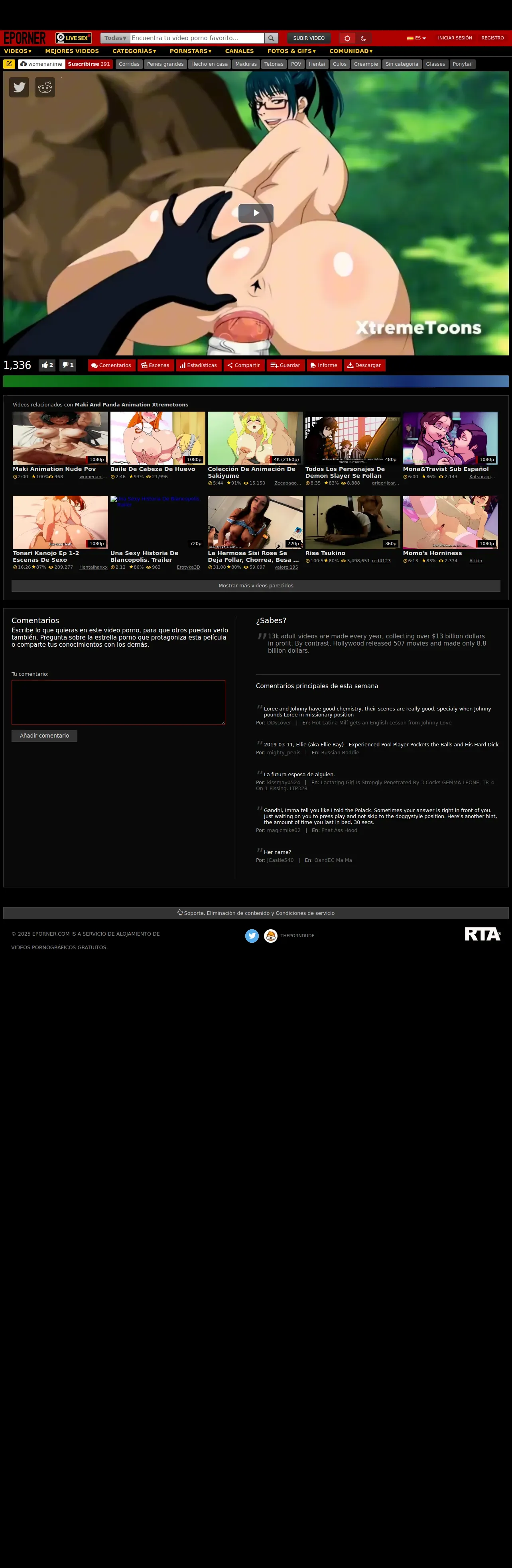Share via Reddit icon on the player

(45, 87)
